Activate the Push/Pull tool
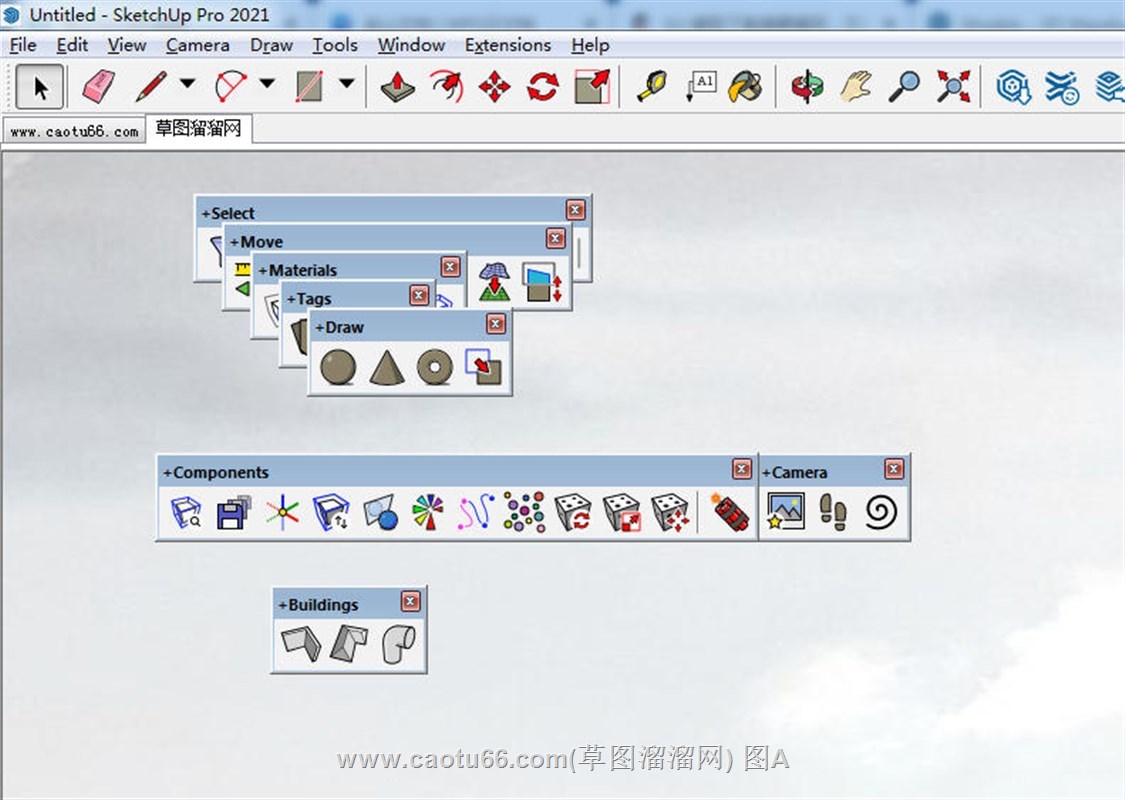 [397, 87]
